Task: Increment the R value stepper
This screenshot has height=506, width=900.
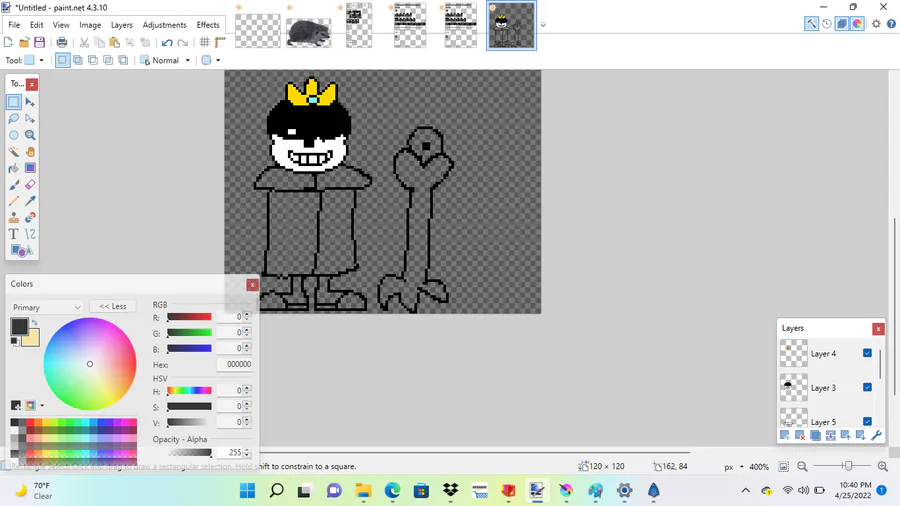Action: (247, 314)
